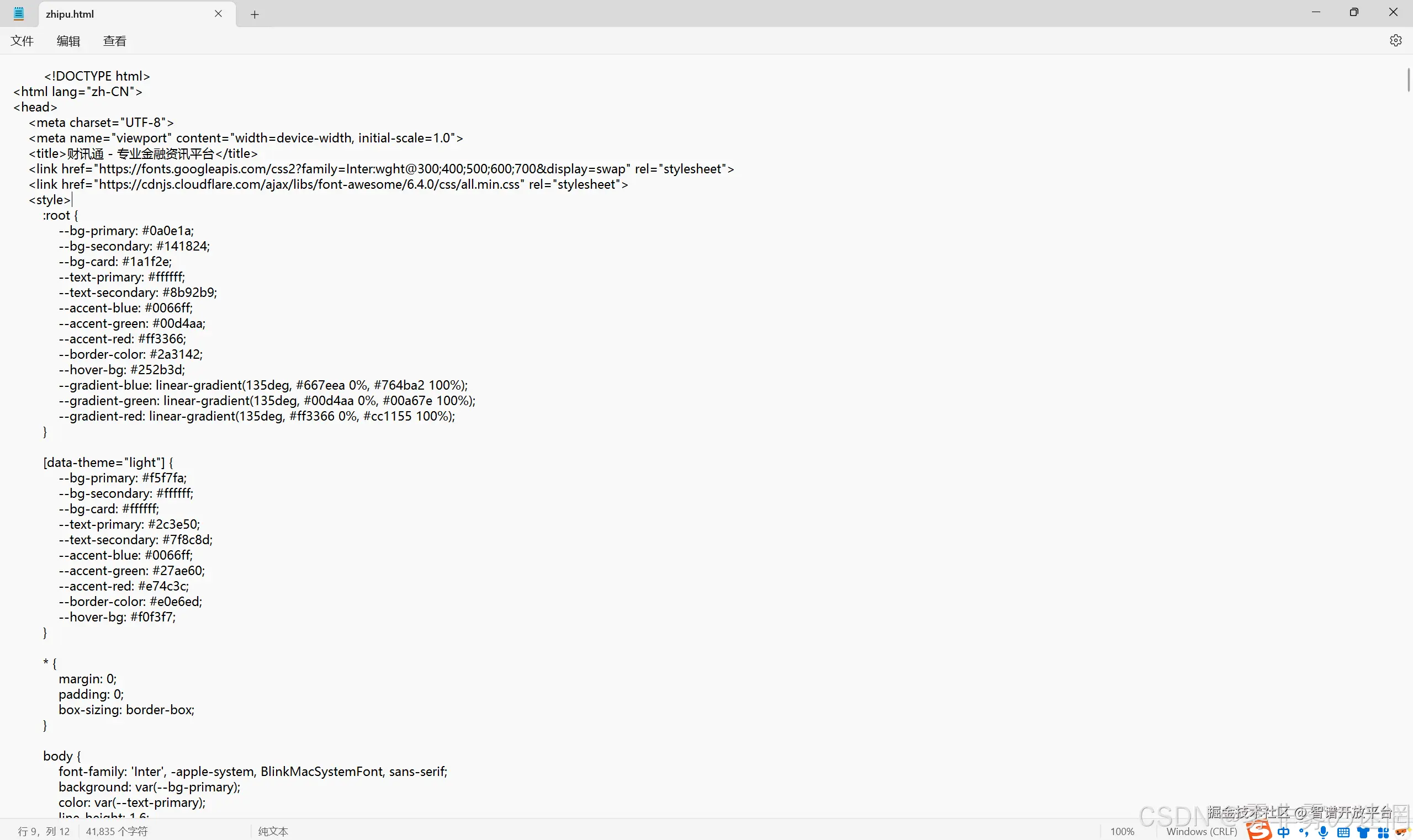Click 行 9, 列 12 position indicator
1413x840 pixels.
pyautogui.click(x=44, y=832)
